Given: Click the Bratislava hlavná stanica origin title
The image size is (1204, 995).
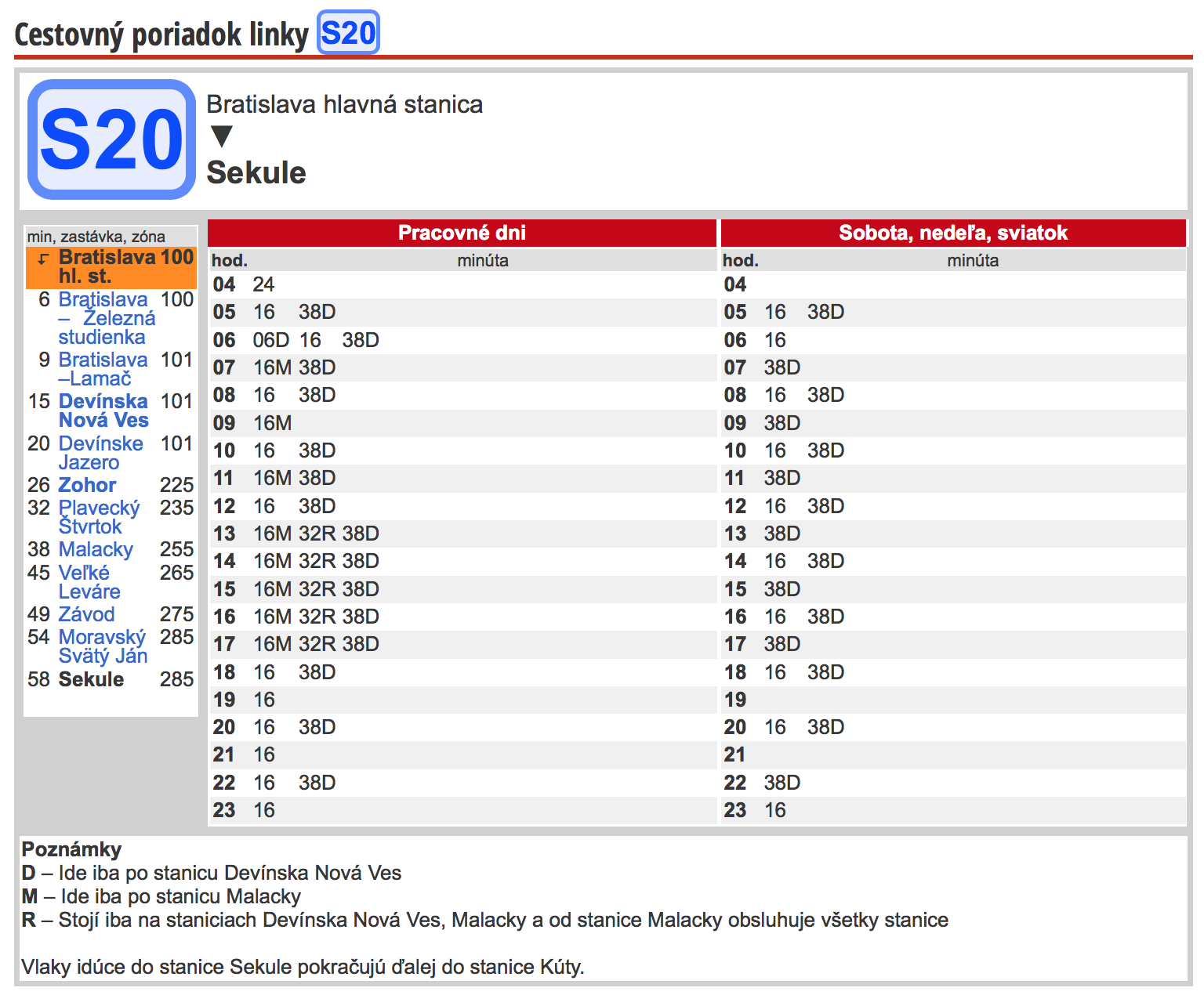Looking at the screenshot, I should click(x=345, y=104).
